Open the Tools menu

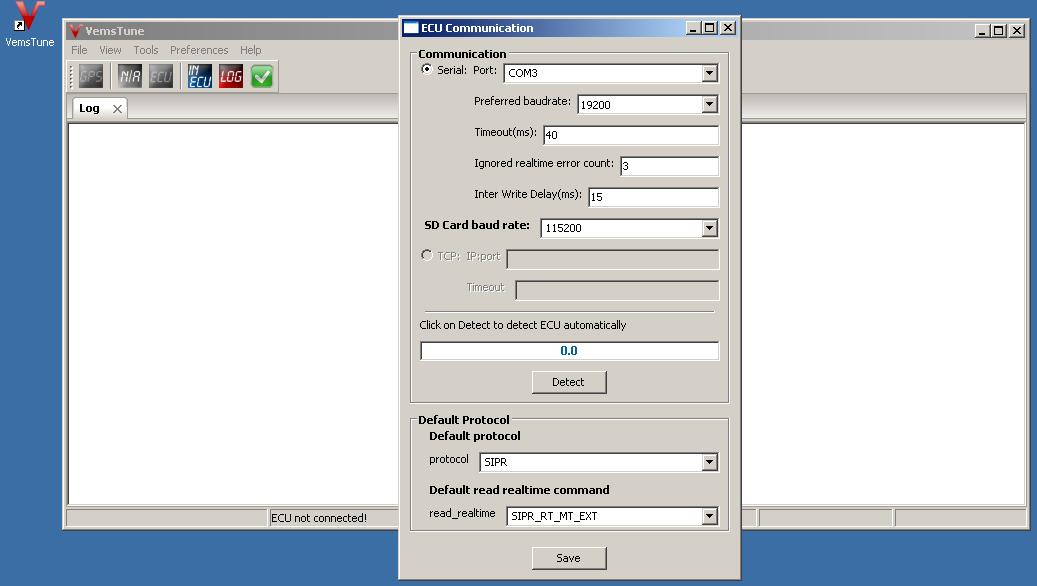point(145,50)
